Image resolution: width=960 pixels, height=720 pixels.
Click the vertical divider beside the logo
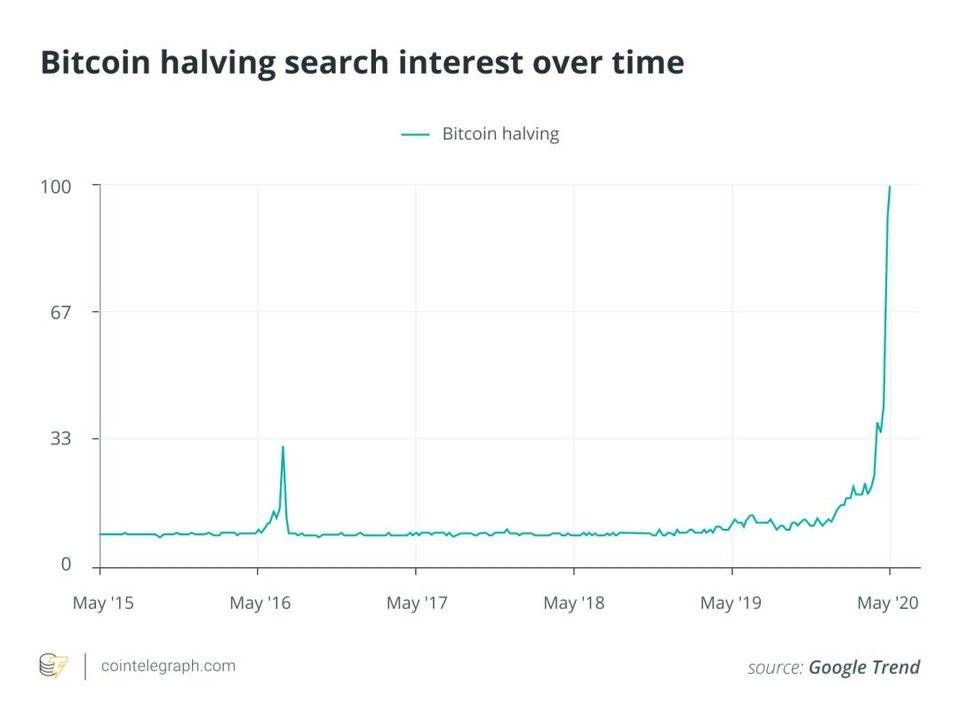pos(85,665)
